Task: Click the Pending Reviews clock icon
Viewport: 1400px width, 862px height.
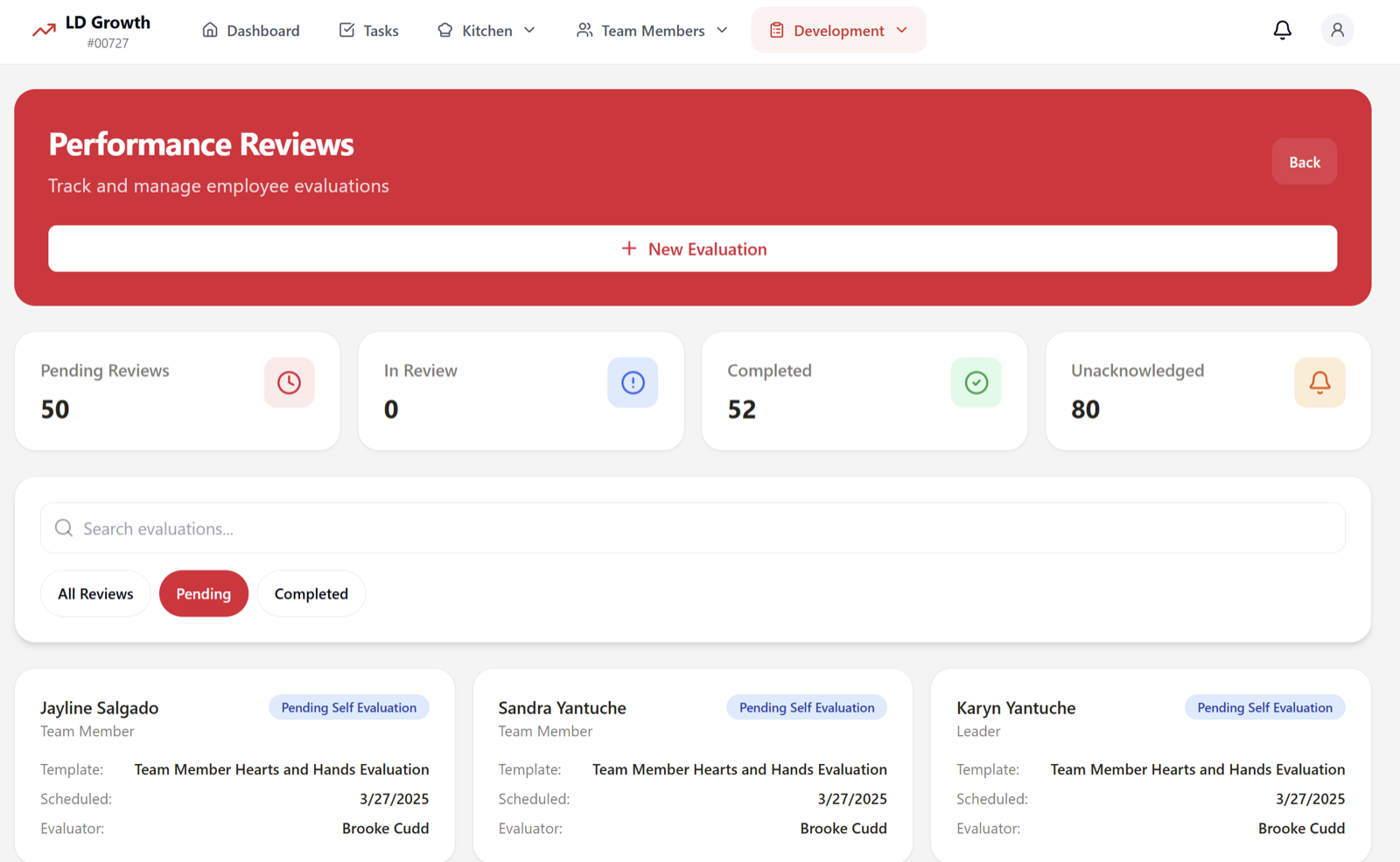Action: pyautogui.click(x=290, y=382)
